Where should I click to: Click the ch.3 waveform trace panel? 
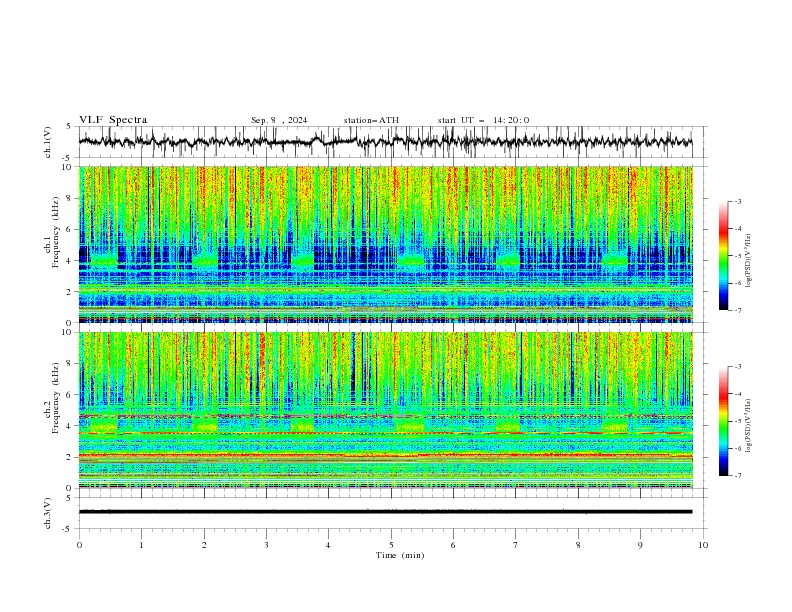(x=393, y=513)
